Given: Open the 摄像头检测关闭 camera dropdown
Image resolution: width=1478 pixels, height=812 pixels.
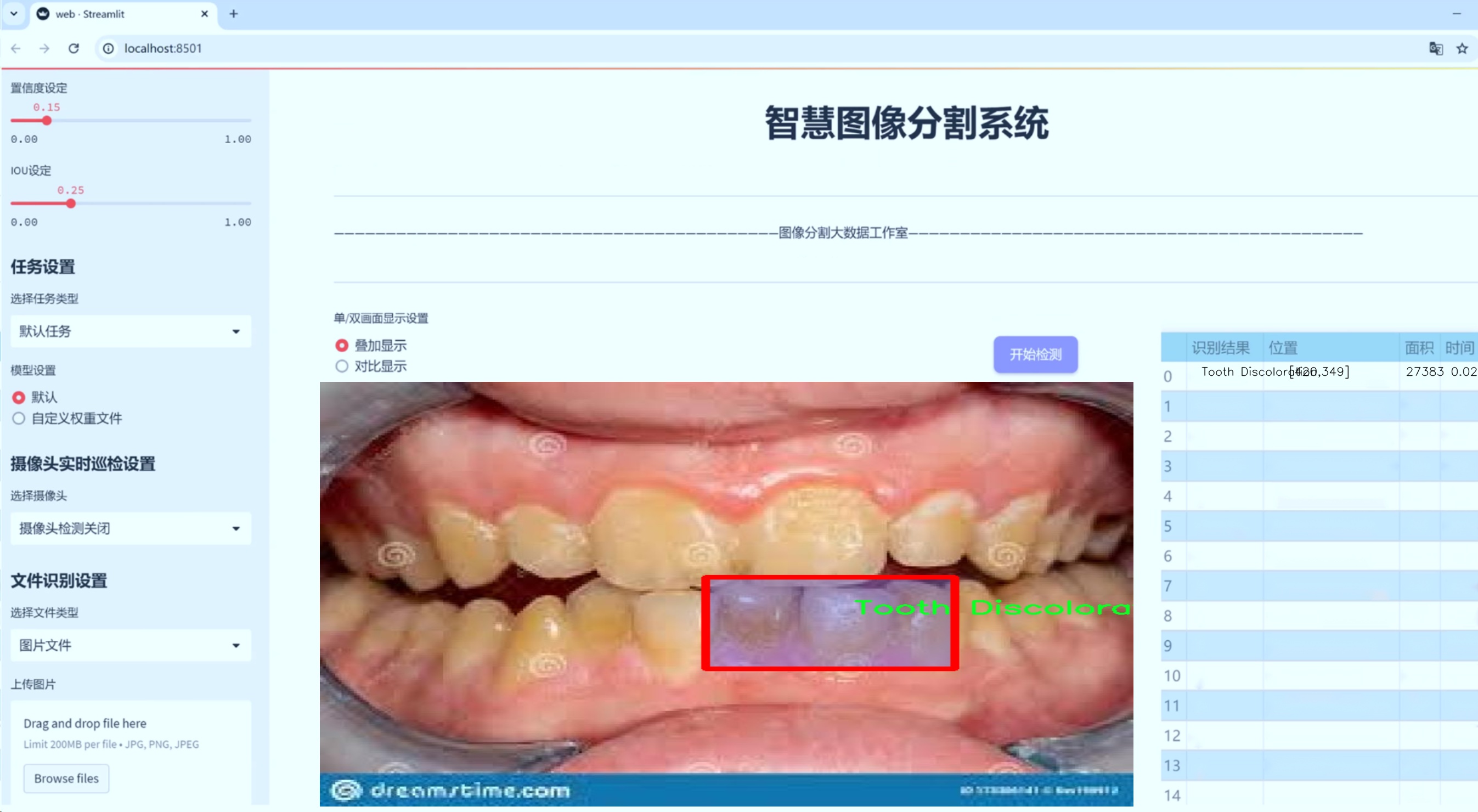Looking at the screenshot, I should click(x=131, y=528).
